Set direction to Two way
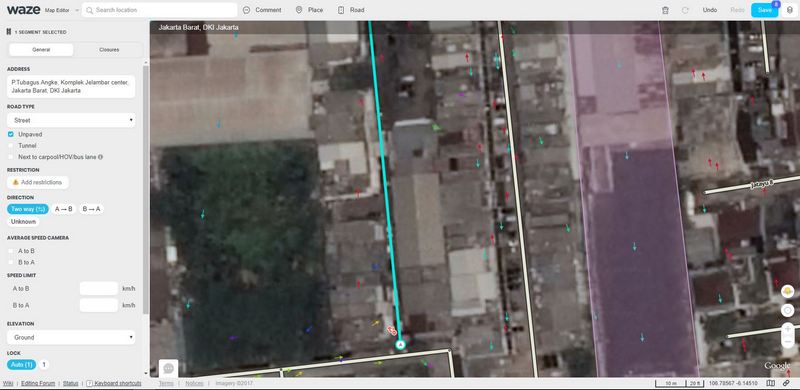The image size is (800, 390). pos(28,209)
